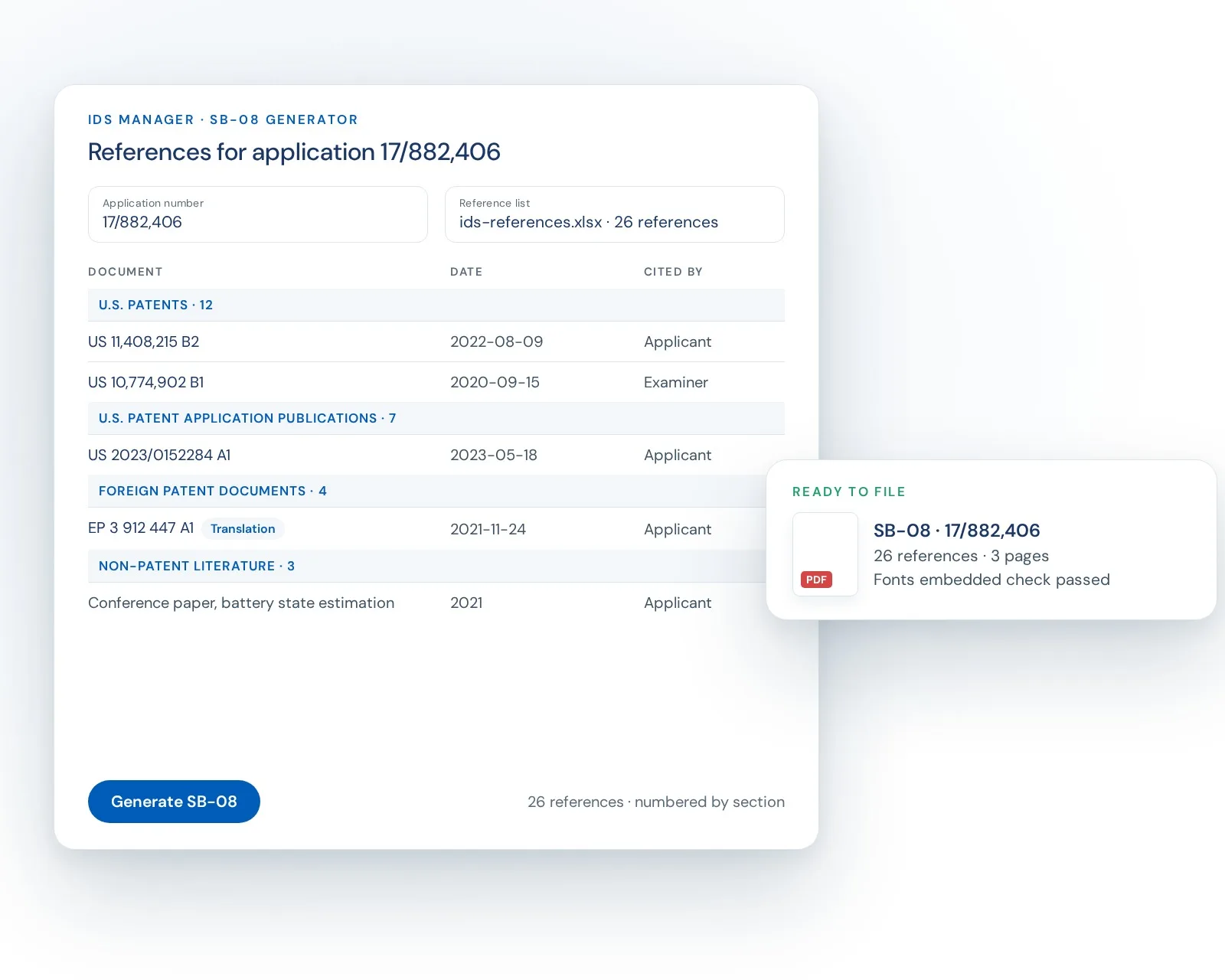Click date 2020-09-15
This screenshot has width=1225, height=980.
(495, 382)
